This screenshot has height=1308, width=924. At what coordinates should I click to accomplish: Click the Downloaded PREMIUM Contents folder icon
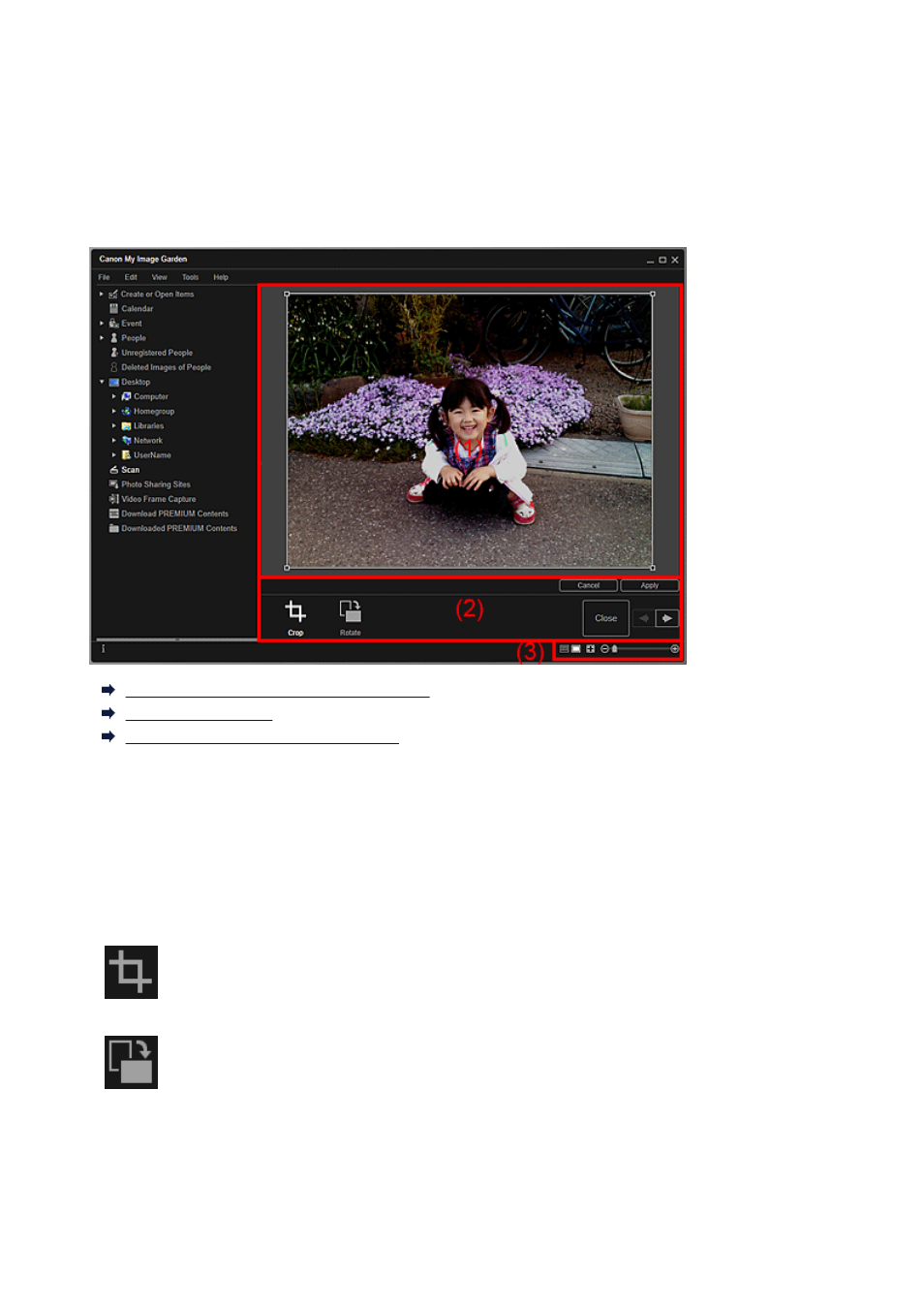(113, 528)
